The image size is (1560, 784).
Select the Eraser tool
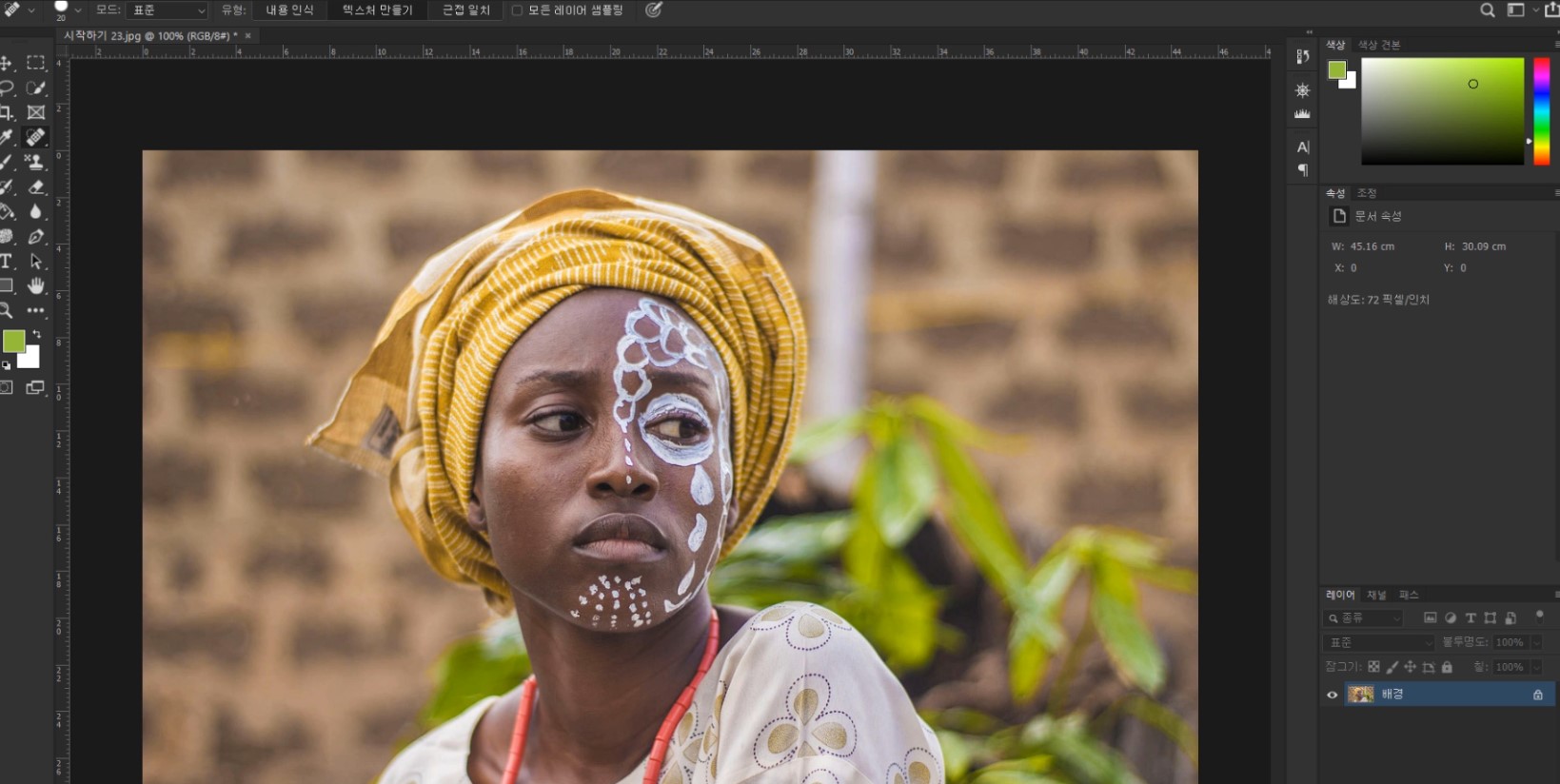pyautogui.click(x=36, y=186)
